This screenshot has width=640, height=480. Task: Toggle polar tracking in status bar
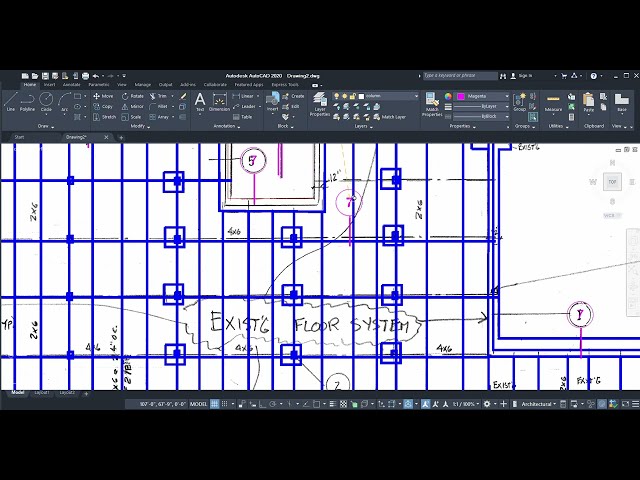(273, 404)
